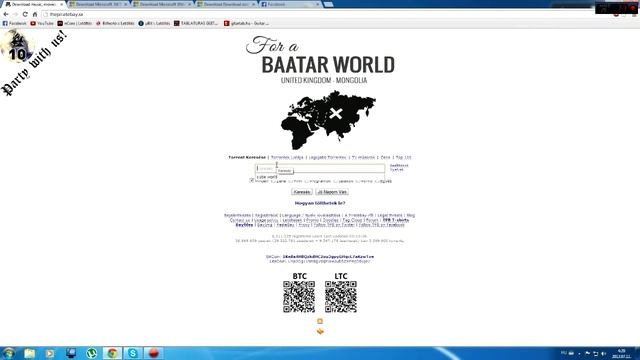Viewport: 640px width, 360px height.
Task: Tick the Egyéb category checkbox
Action: (x=378, y=181)
